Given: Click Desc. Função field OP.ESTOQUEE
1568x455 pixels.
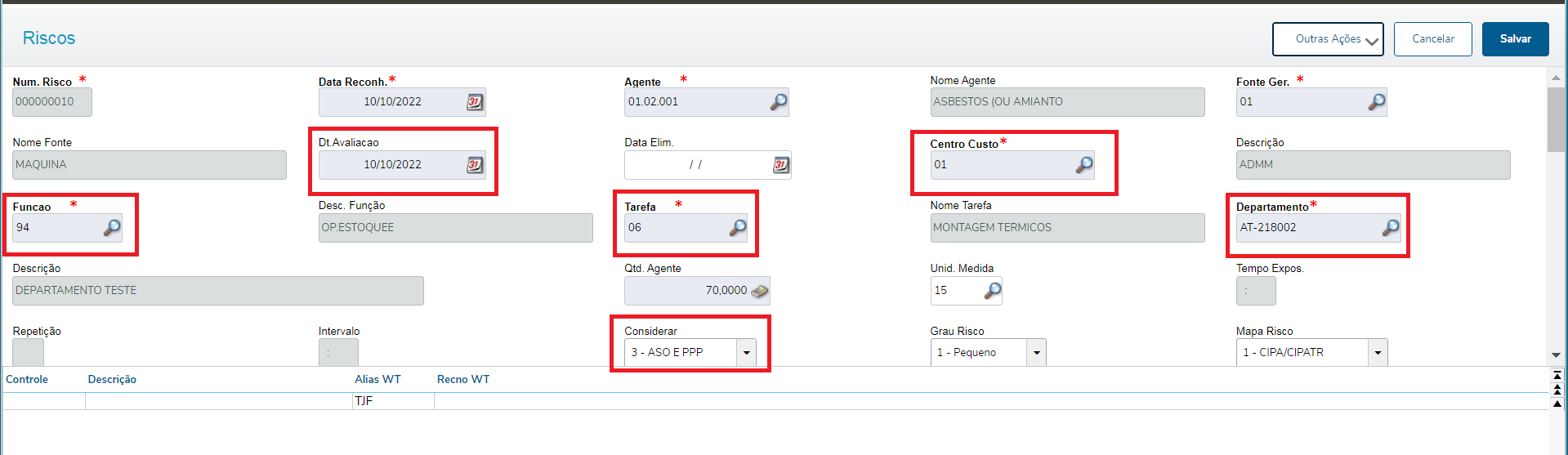Looking at the screenshot, I should point(455,228).
